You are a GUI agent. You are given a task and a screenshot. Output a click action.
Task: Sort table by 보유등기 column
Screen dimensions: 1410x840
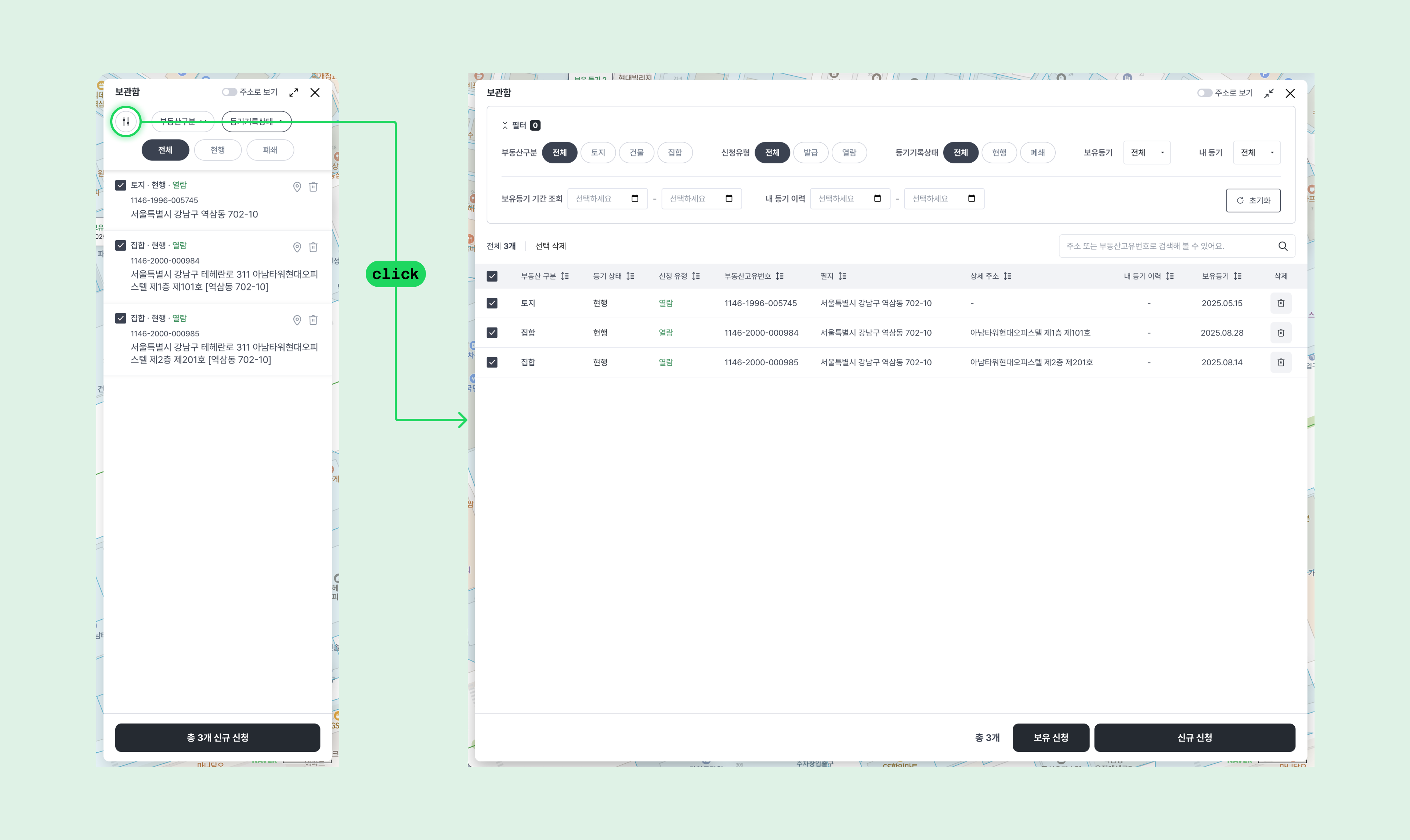tap(1237, 276)
